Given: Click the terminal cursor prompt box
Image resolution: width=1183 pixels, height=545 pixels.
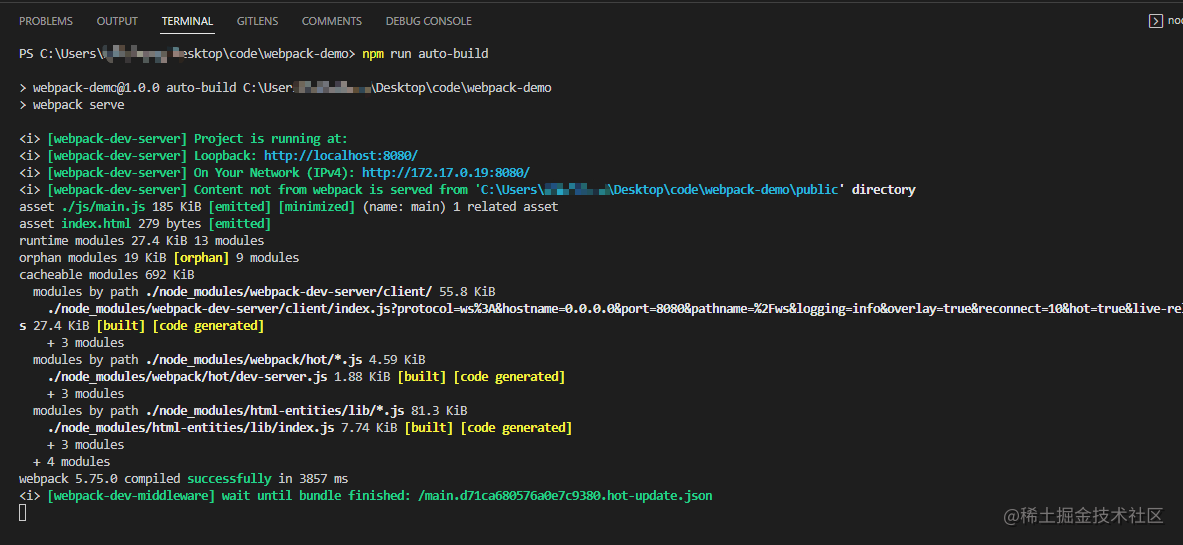Looking at the screenshot, I should (x=23, y=513).
